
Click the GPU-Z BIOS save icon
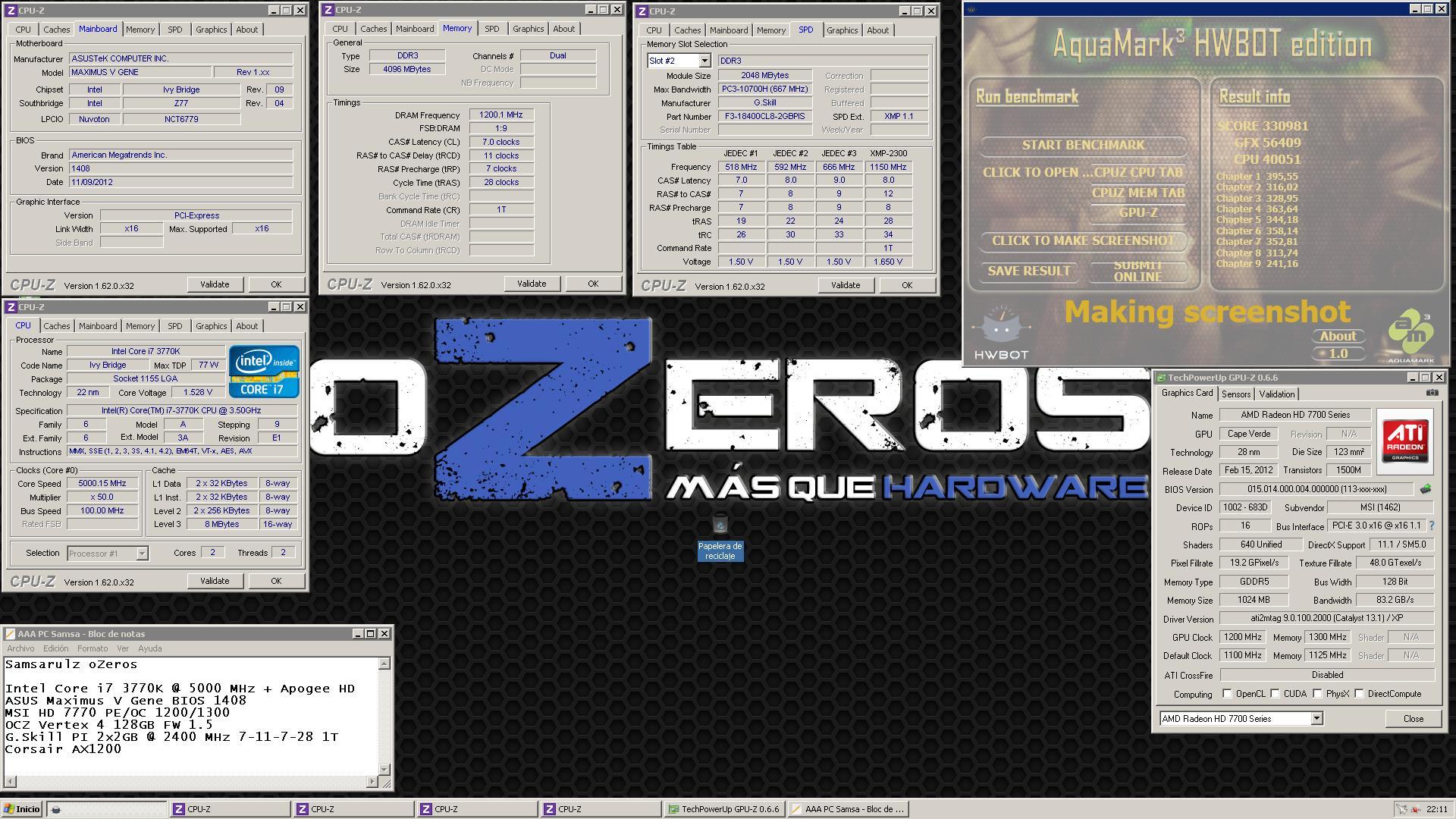click(1426, 489)
